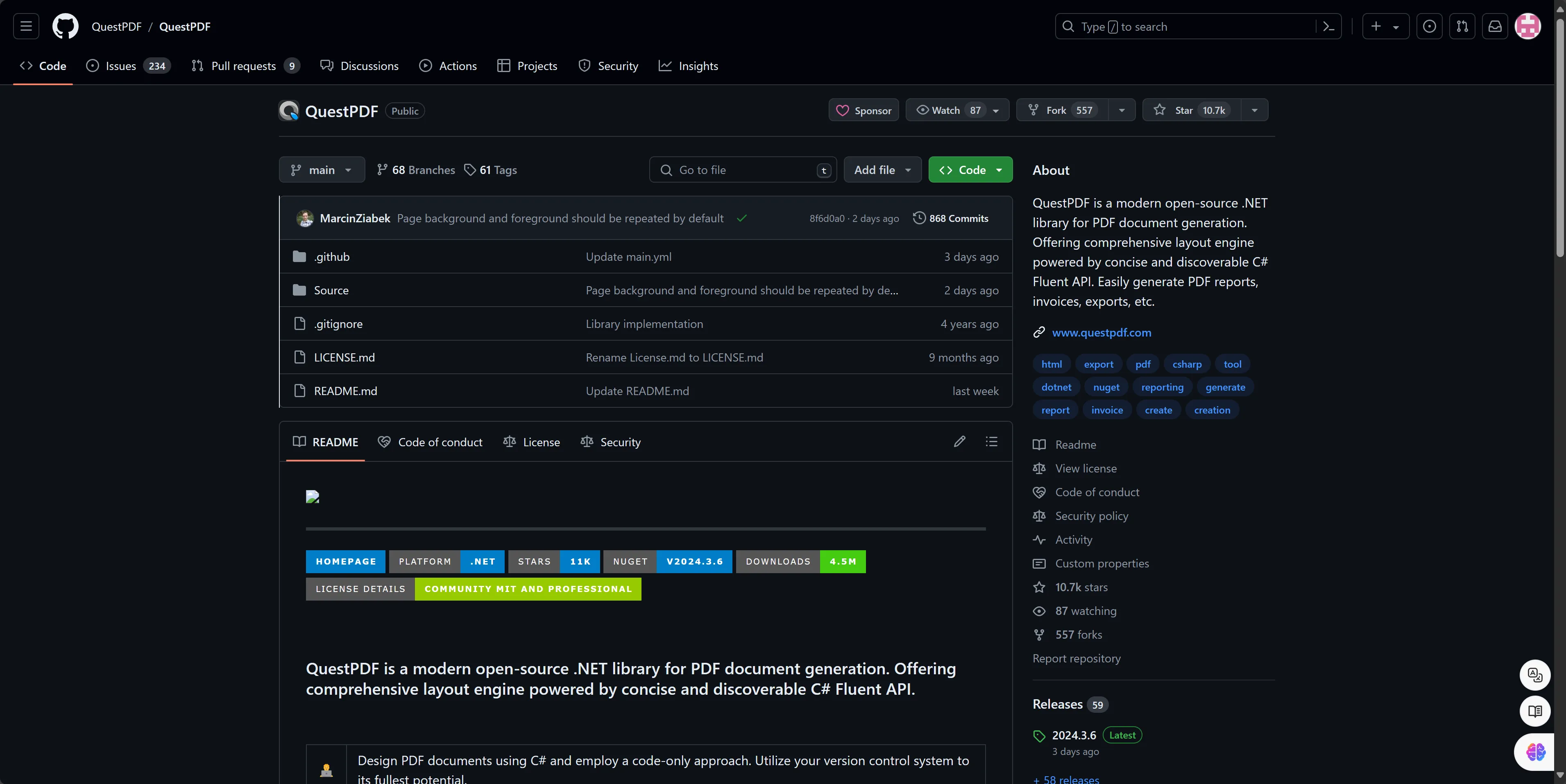
Task: Open 868 Commits history
Action: tap(951, 218)
